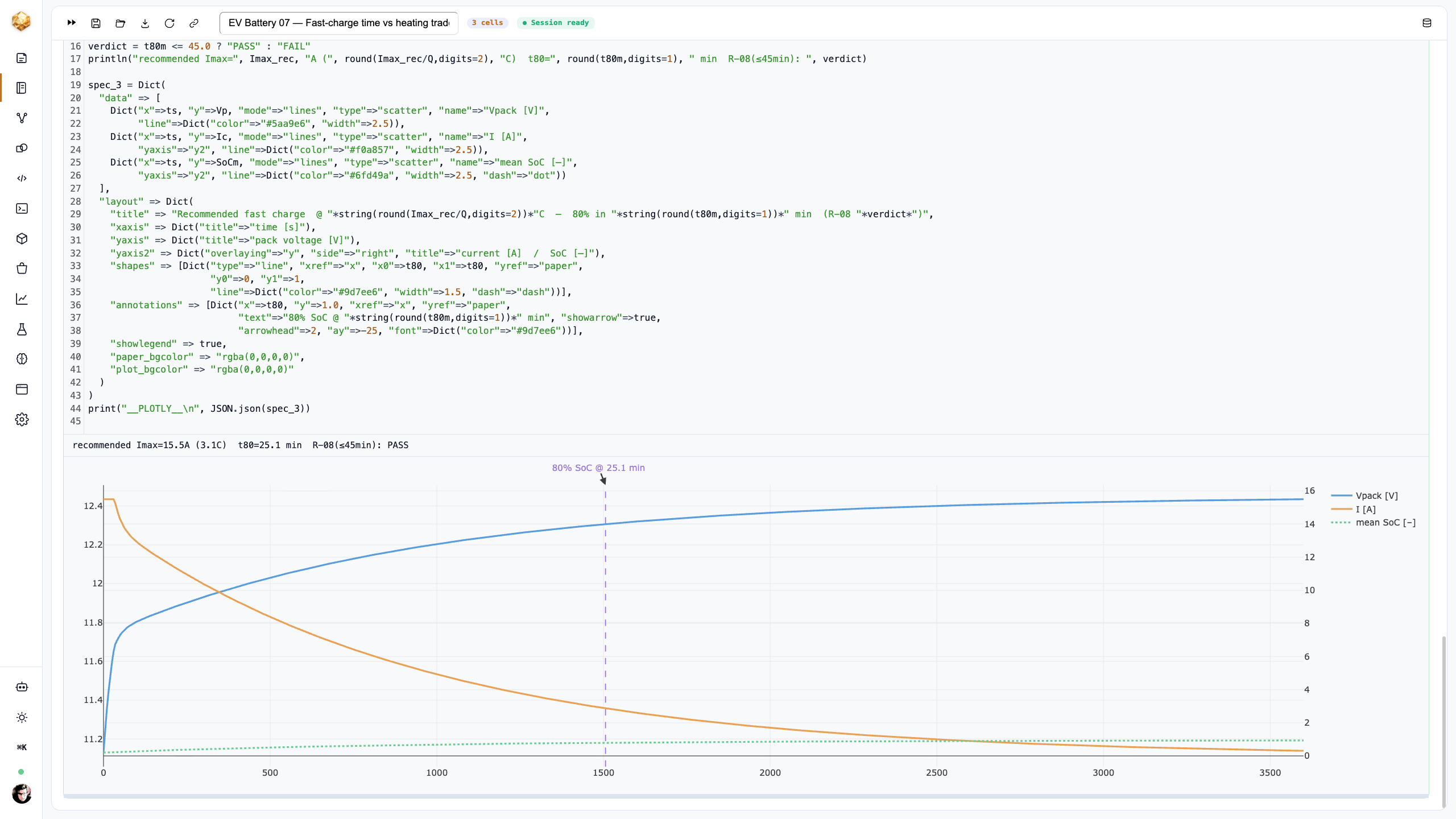This screenshot has height=819, width=1456.
Task: Click the '80% SoC @ 25.1 min' annotation
Action: coord(598,468)
